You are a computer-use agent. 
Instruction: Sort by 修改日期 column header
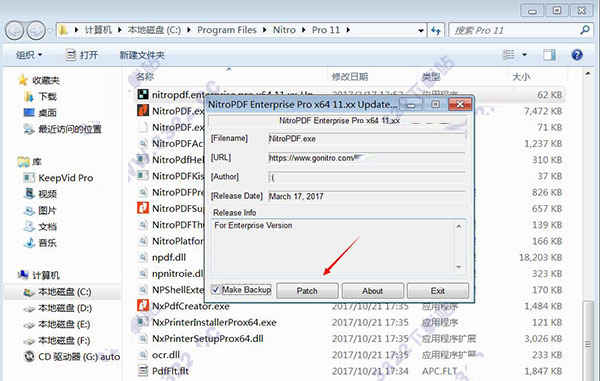pos(349,77)
